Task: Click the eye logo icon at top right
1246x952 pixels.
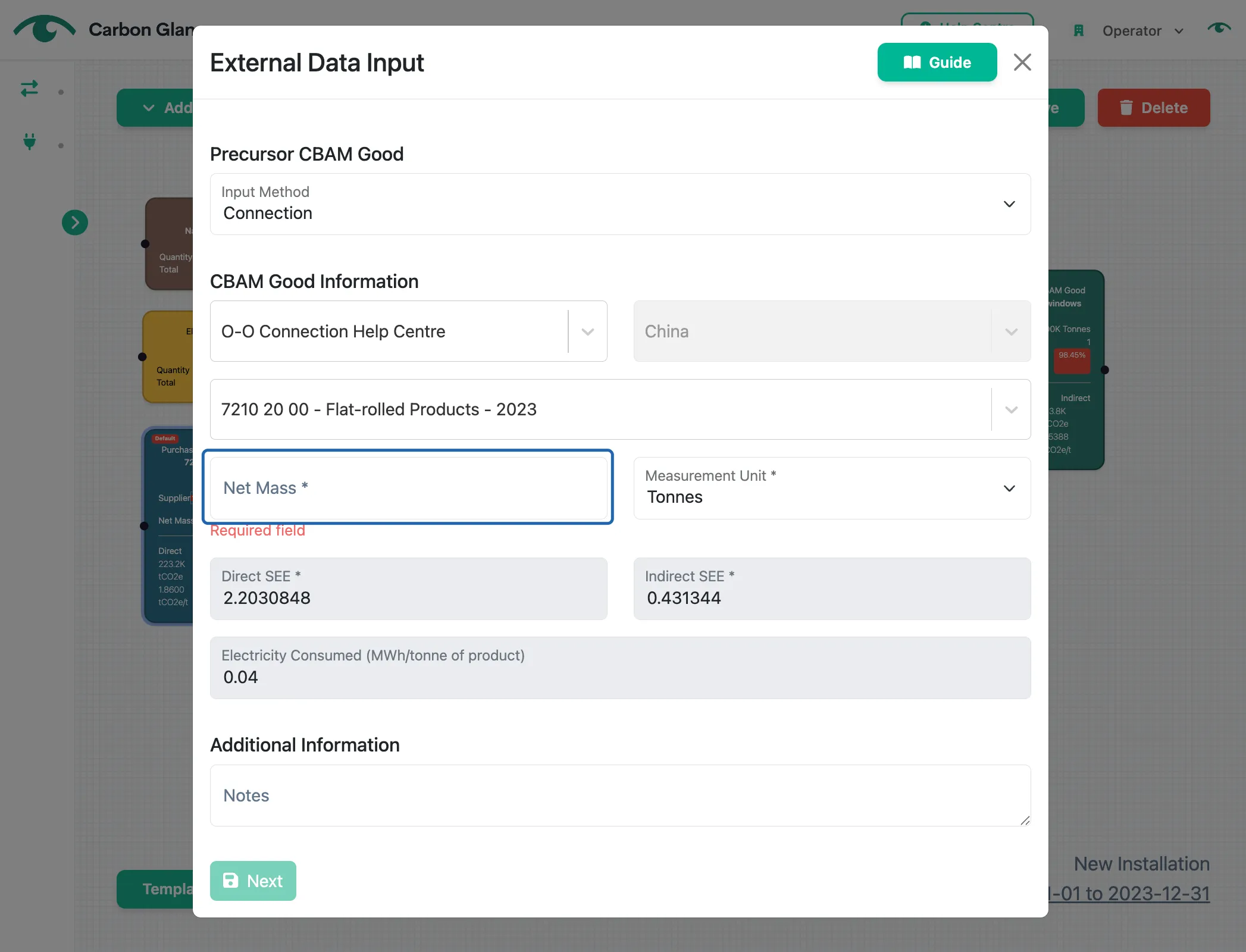Action: 1219,28
